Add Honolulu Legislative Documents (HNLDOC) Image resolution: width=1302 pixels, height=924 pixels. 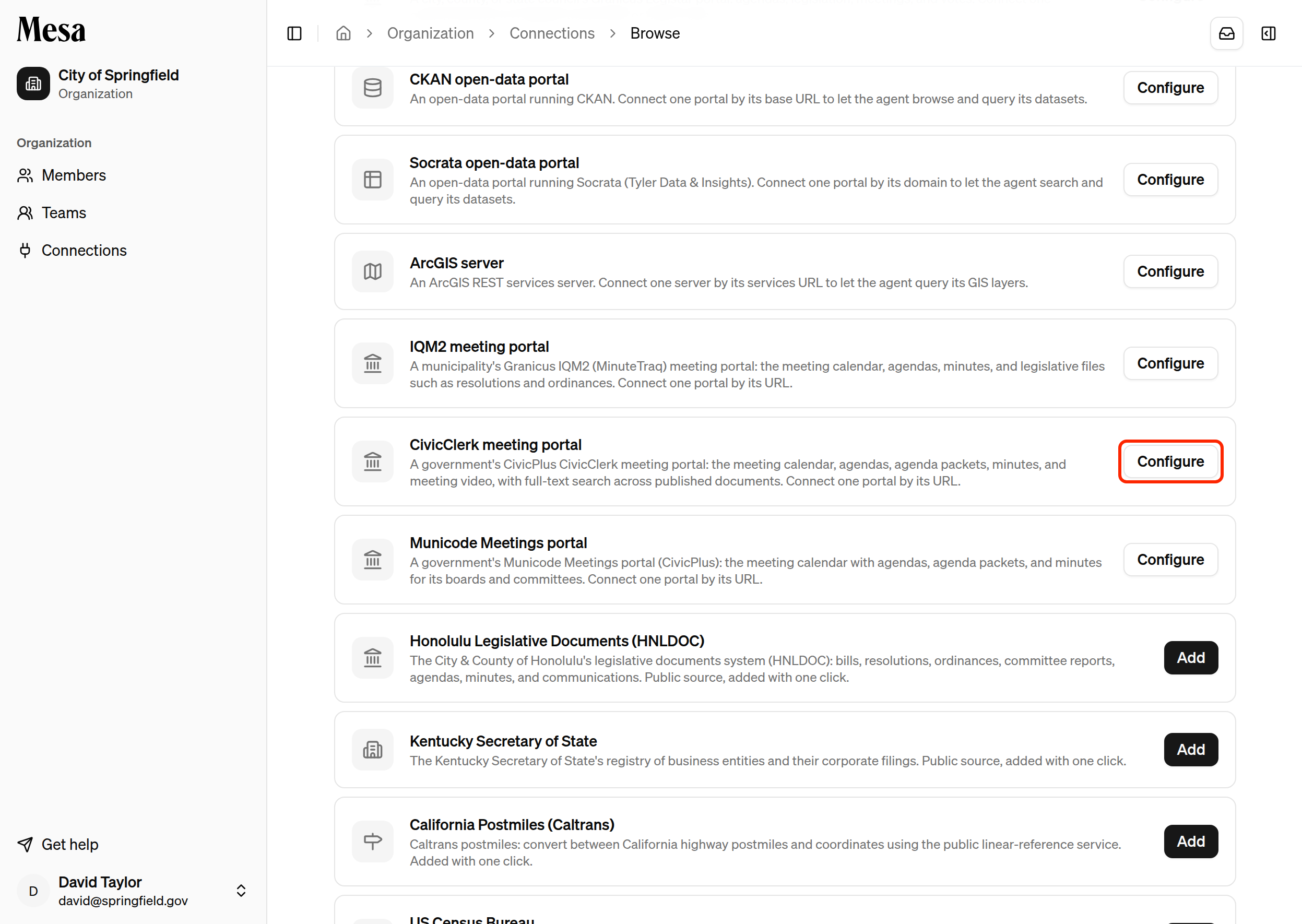pos(1190,658)
